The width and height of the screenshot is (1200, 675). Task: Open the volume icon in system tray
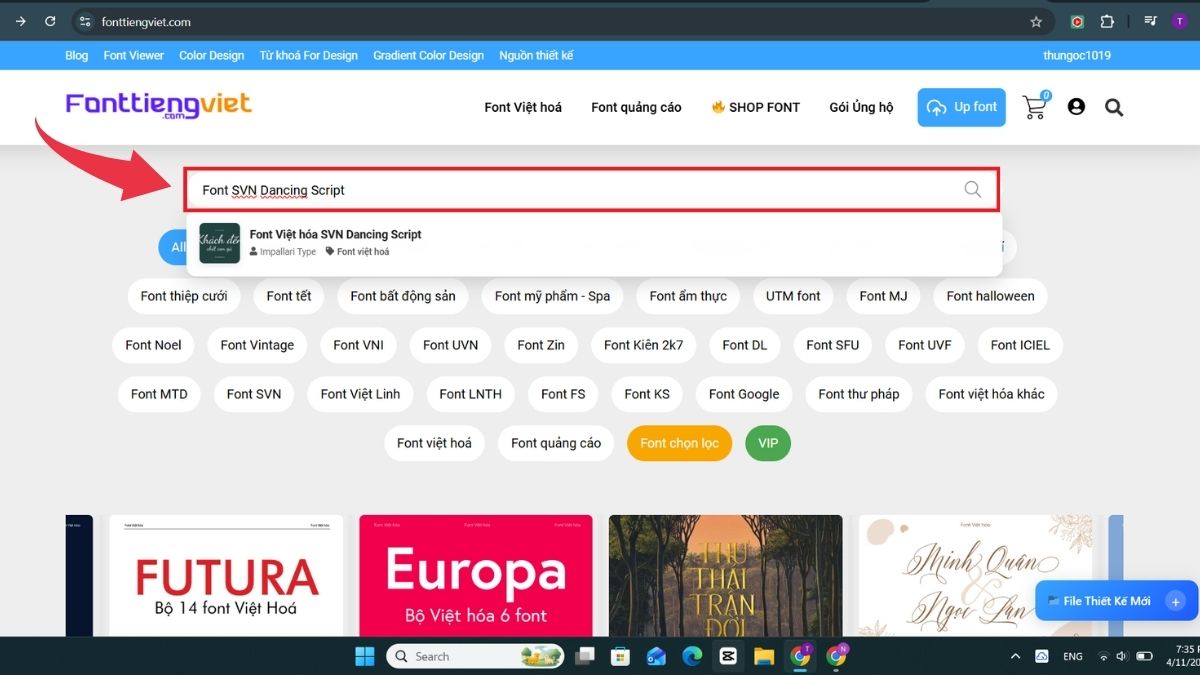1122,657
